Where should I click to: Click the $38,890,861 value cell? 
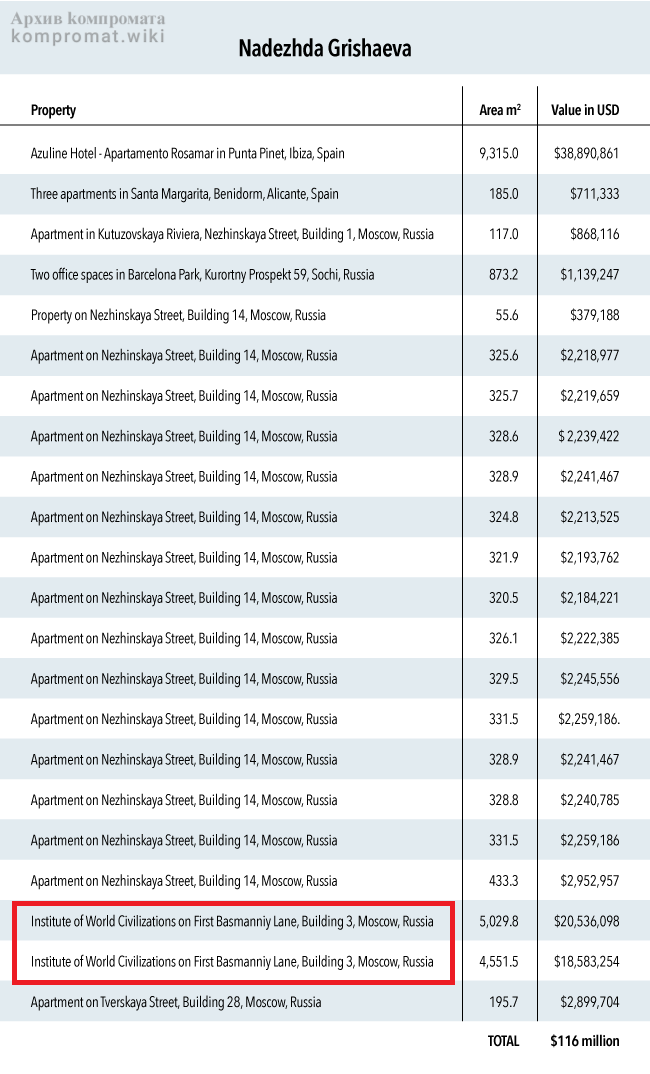pos(586,154)
